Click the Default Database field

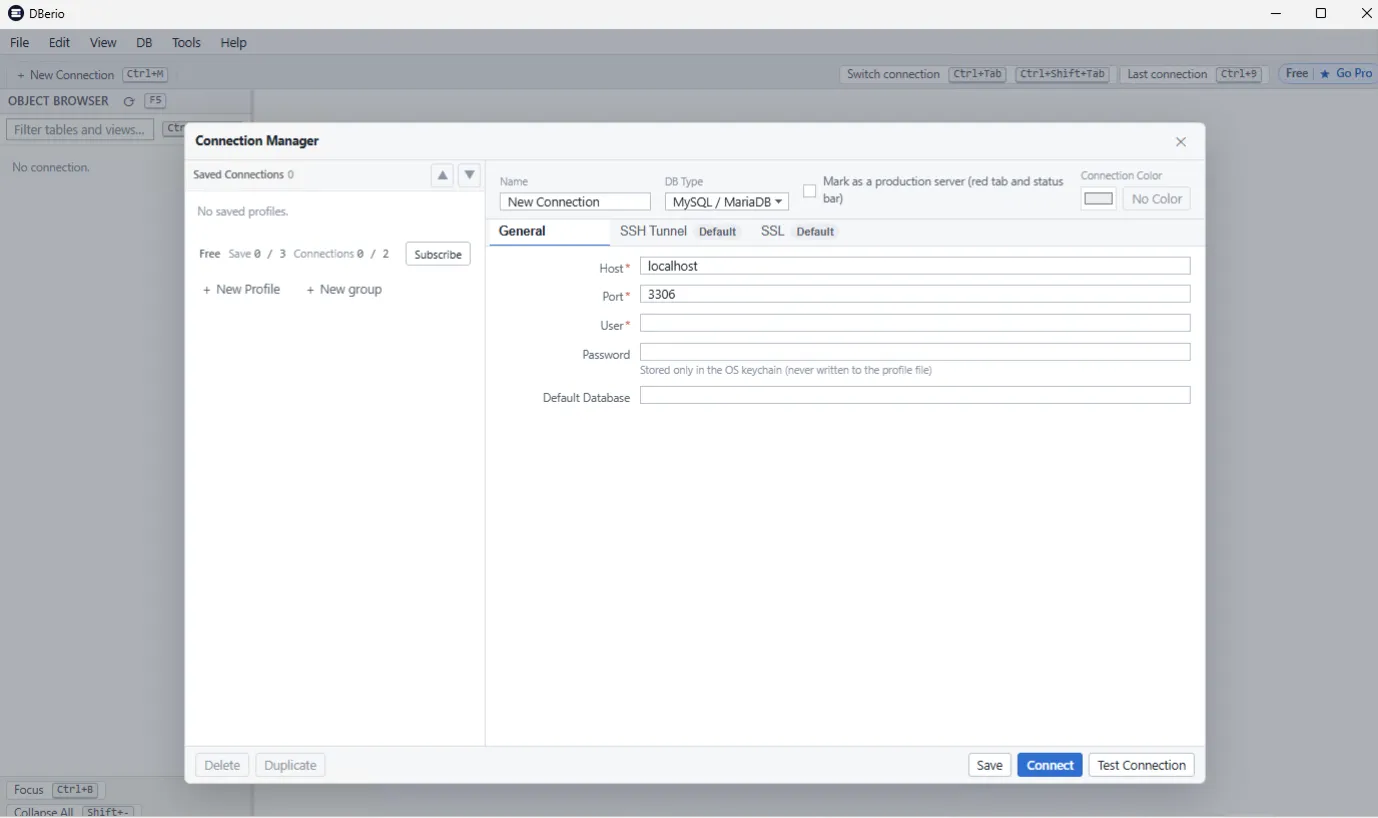[915, 395]
